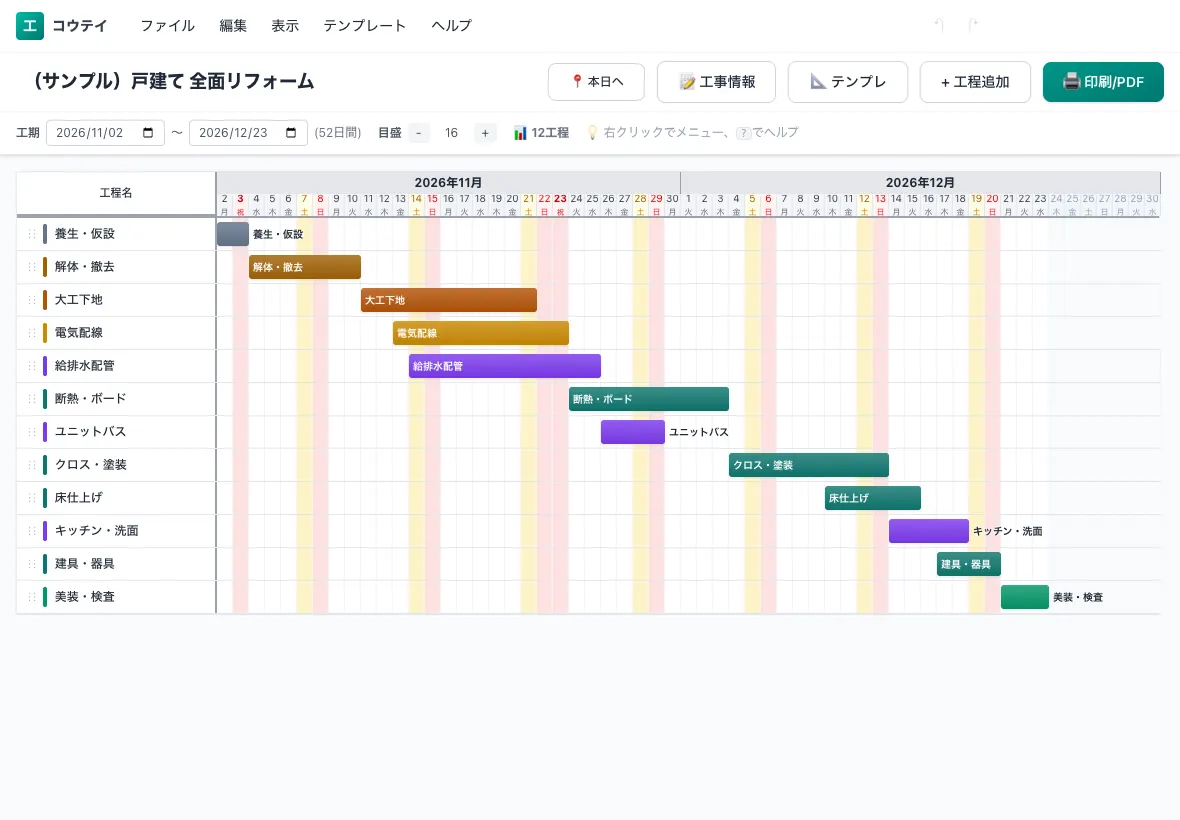Decrease scale with the minus button
1180x820 pixels.
tap(418, 133)
